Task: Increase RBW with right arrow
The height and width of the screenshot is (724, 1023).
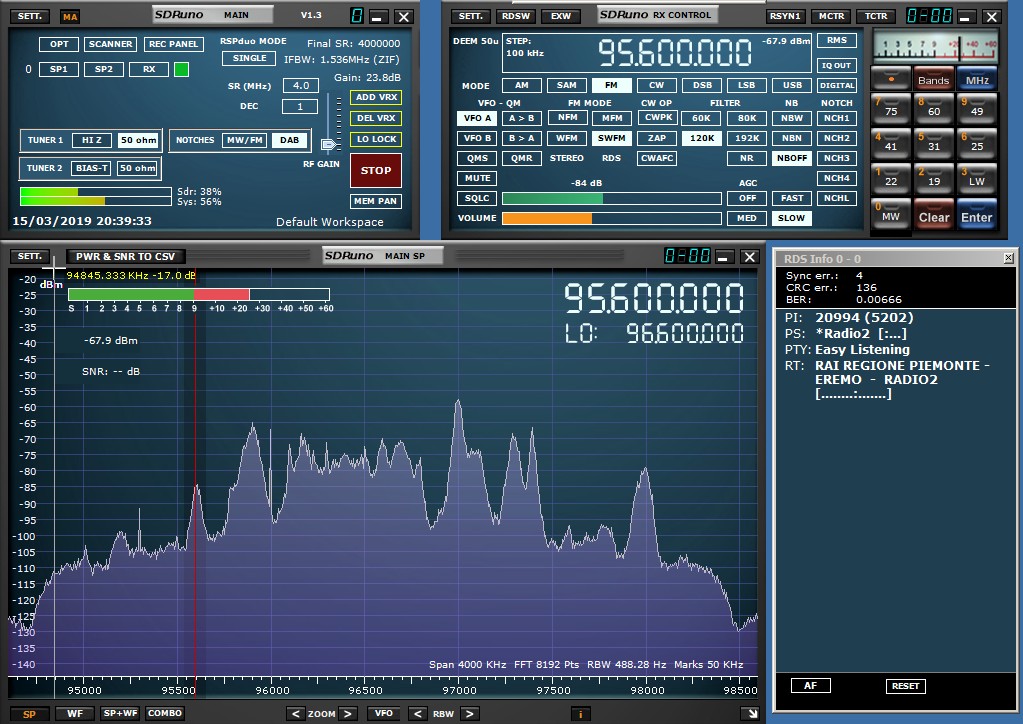Action: (469, 714)
